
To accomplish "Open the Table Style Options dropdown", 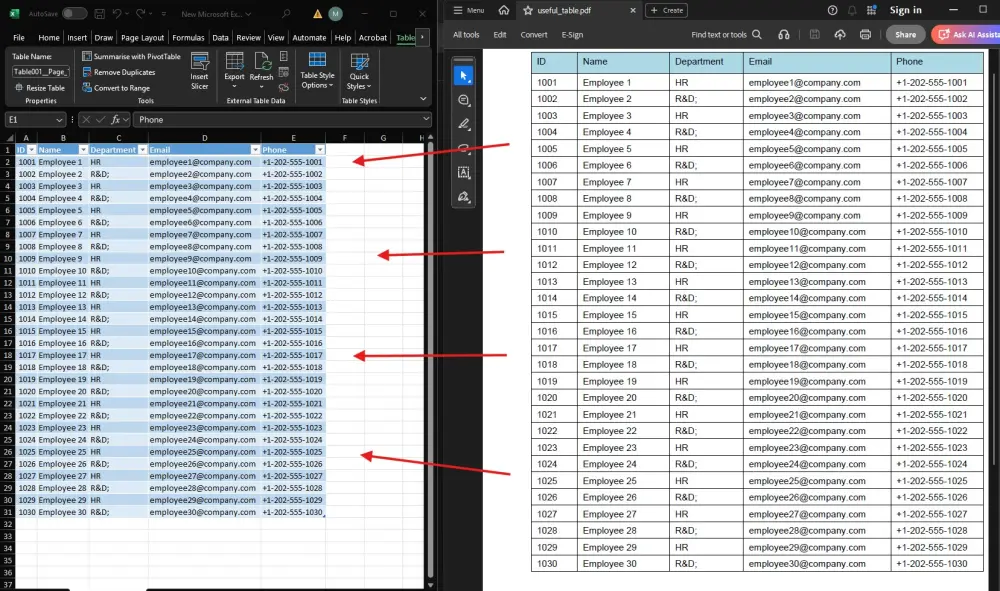I will pyautogui.click(x=317, y=72).
